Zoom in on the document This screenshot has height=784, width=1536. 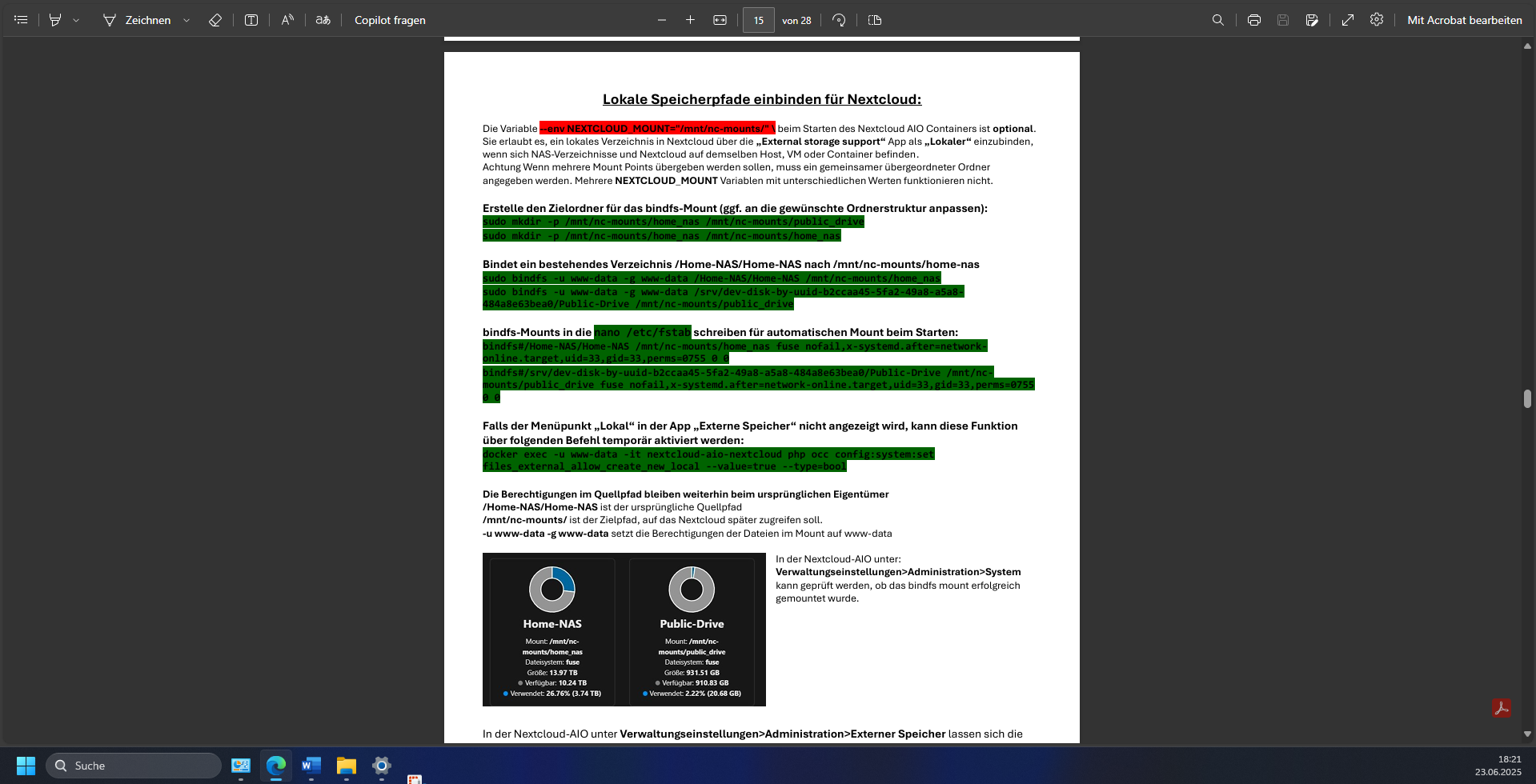[x=690, y=20]
